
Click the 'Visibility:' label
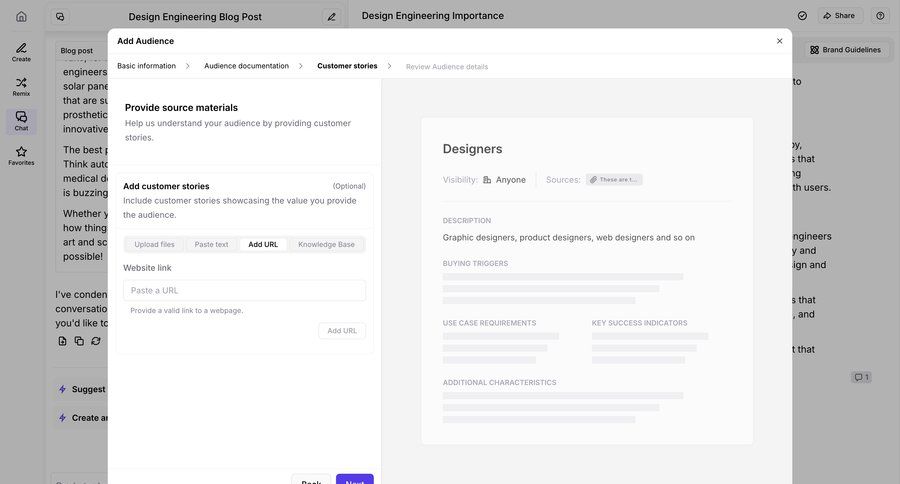460,180
